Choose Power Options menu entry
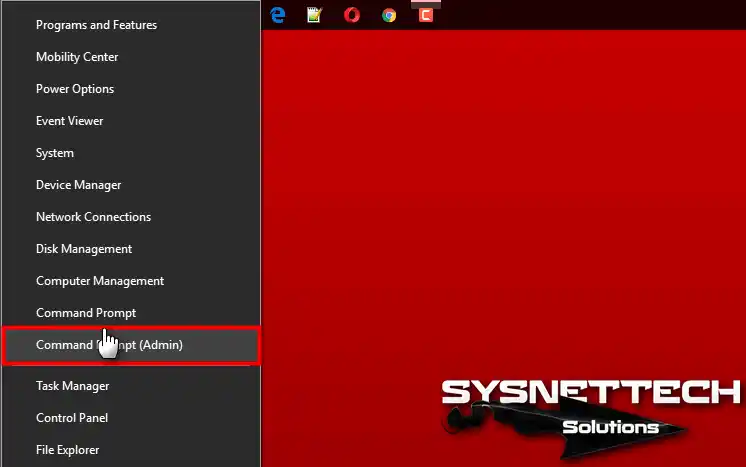This screenshot has height=467, width=746. coord(131,89)
